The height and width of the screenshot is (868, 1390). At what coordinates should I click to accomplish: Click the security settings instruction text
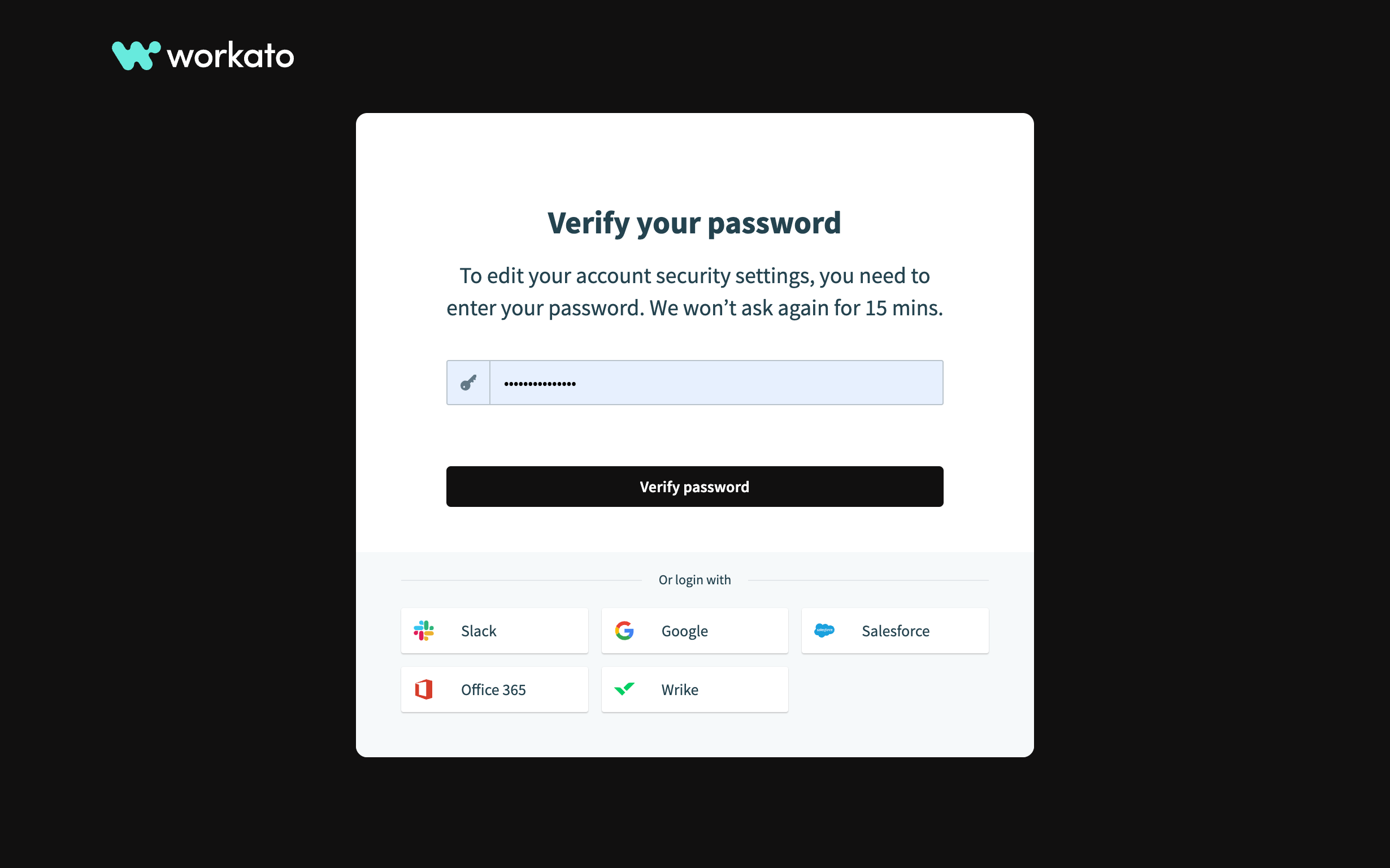694,291
